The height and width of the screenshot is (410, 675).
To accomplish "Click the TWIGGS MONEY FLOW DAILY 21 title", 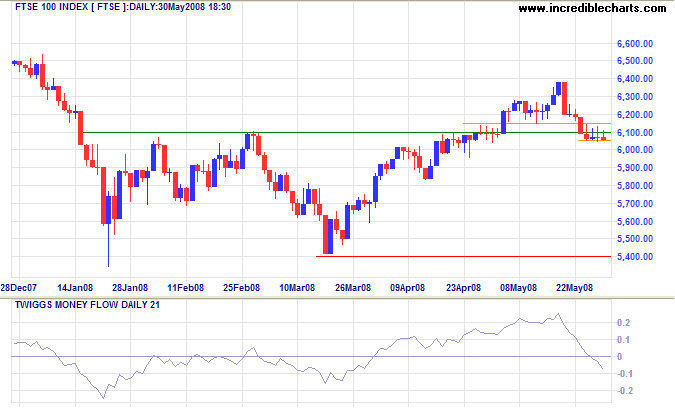I will tap(87, 305).
